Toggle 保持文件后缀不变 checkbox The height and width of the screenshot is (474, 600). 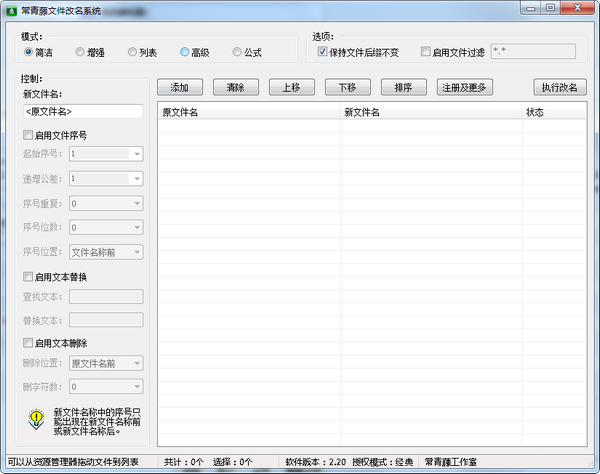[322, 52]
